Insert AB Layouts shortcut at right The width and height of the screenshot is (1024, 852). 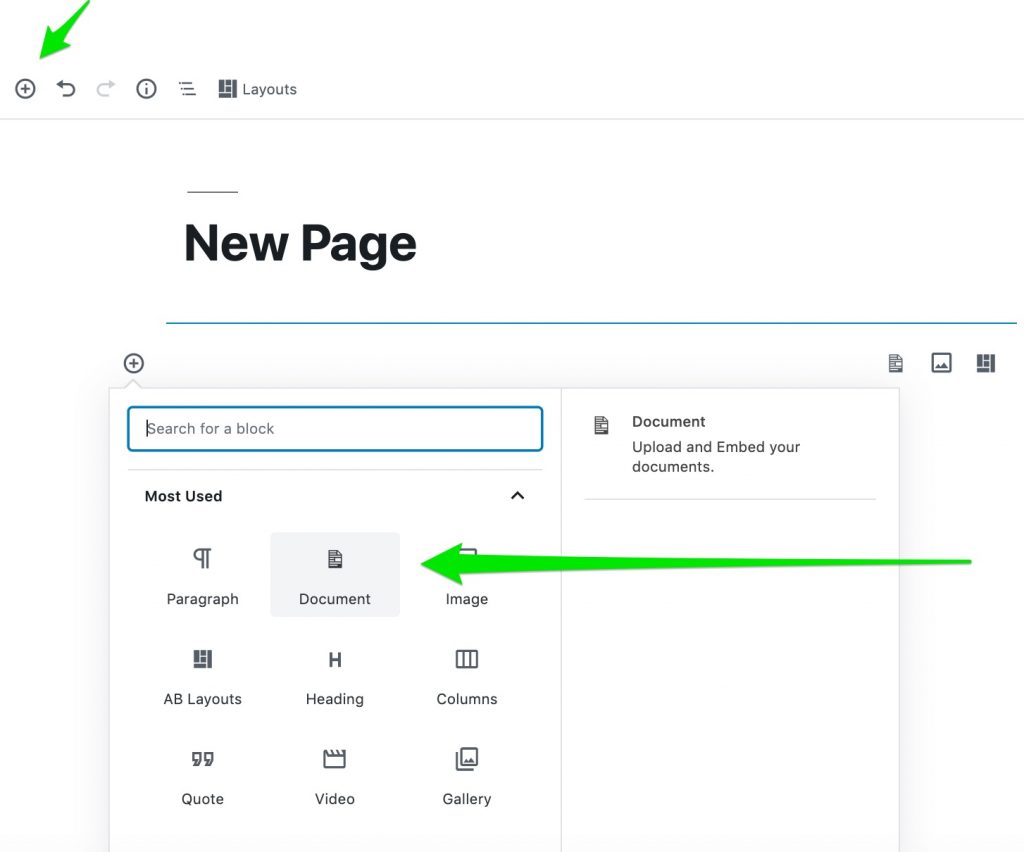[x=986, y=363]
